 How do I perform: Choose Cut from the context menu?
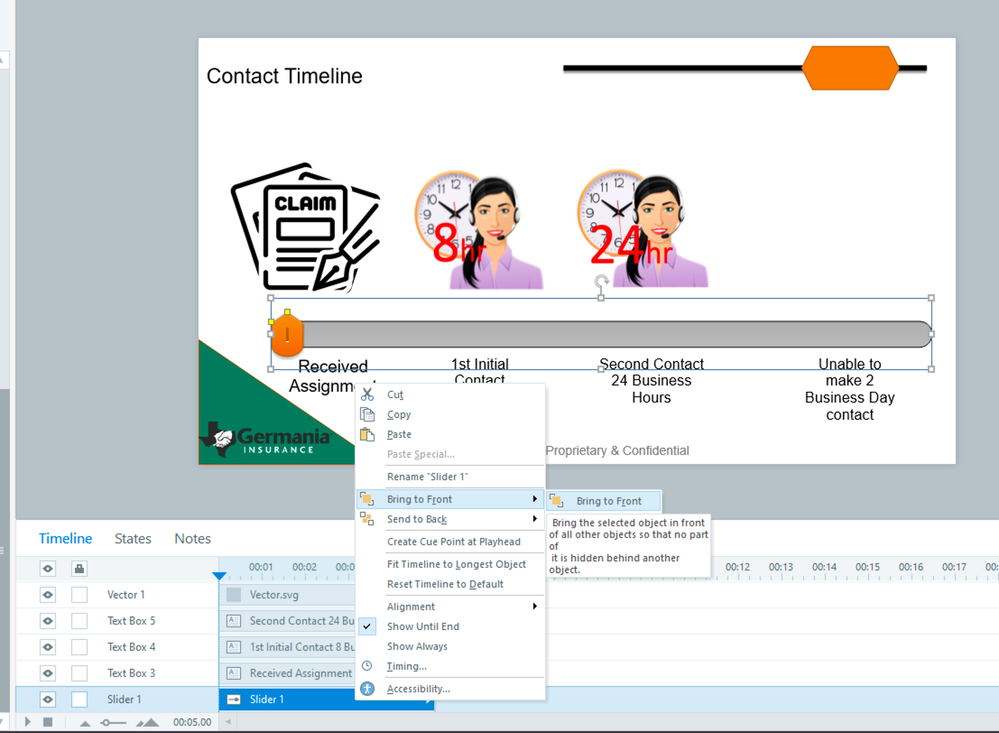pos(450,395)
